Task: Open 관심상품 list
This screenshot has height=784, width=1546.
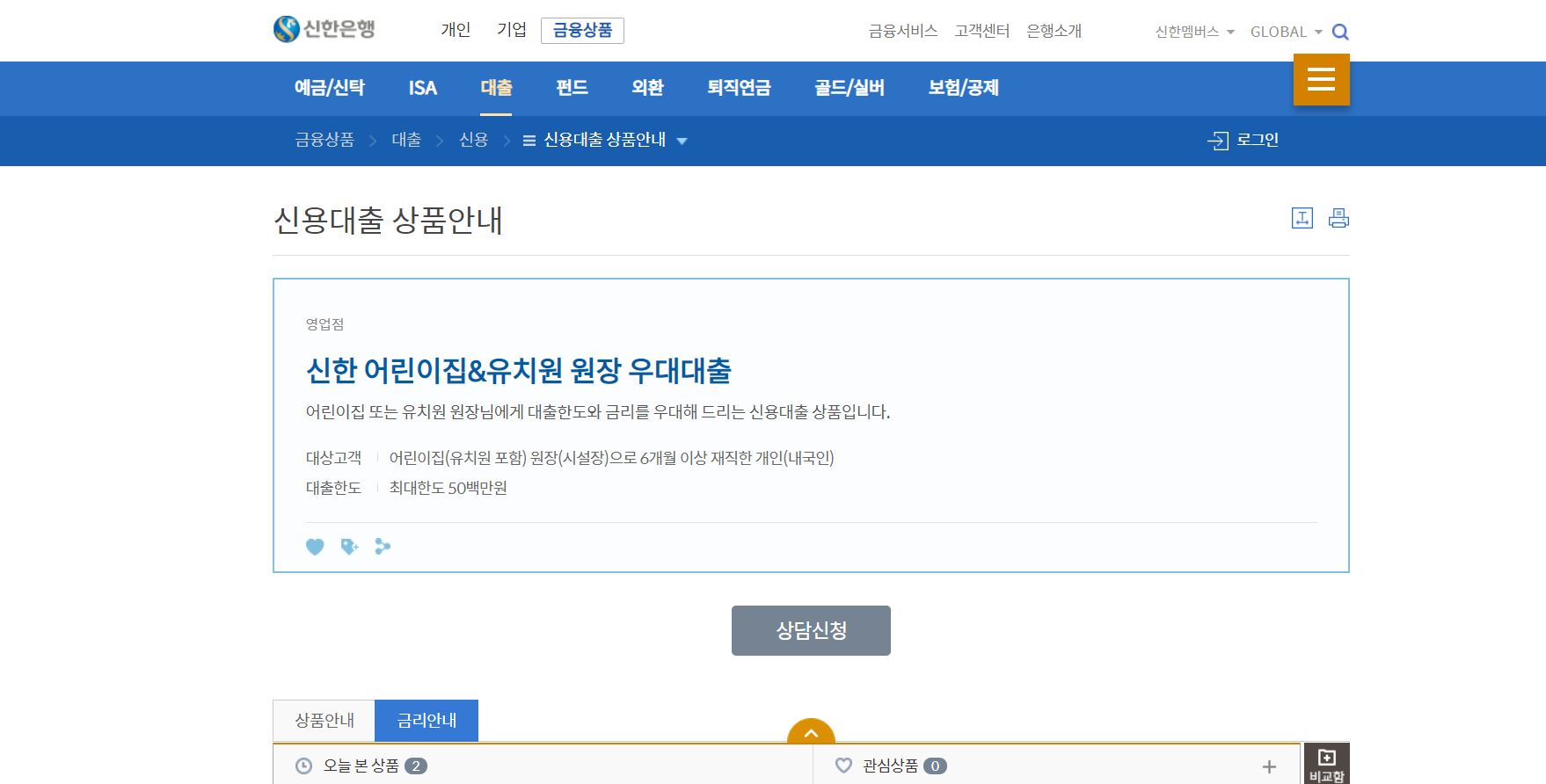Action: click(x=891, y=766)
